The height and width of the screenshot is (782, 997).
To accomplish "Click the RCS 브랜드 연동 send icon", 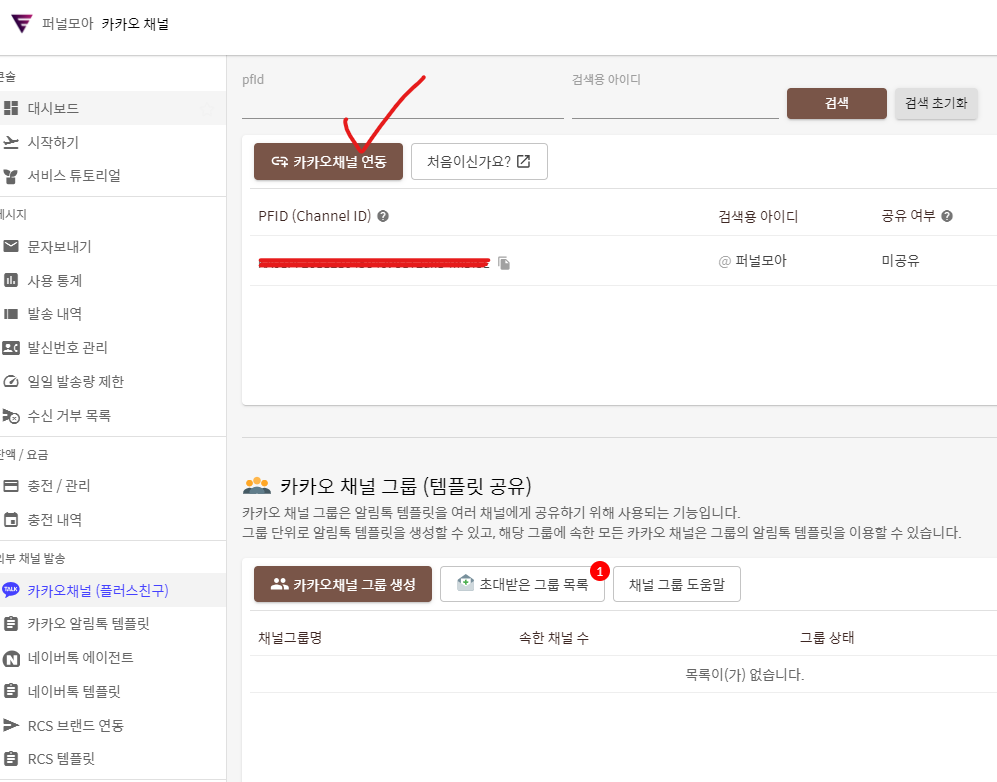I will [11, 725].
